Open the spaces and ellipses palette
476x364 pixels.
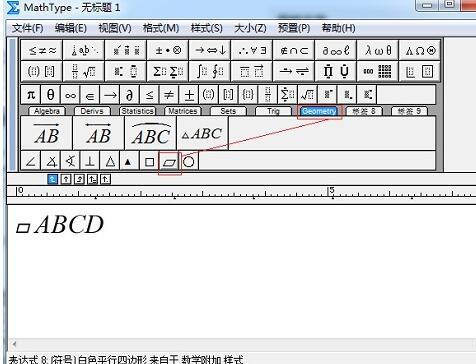(84, 50)
